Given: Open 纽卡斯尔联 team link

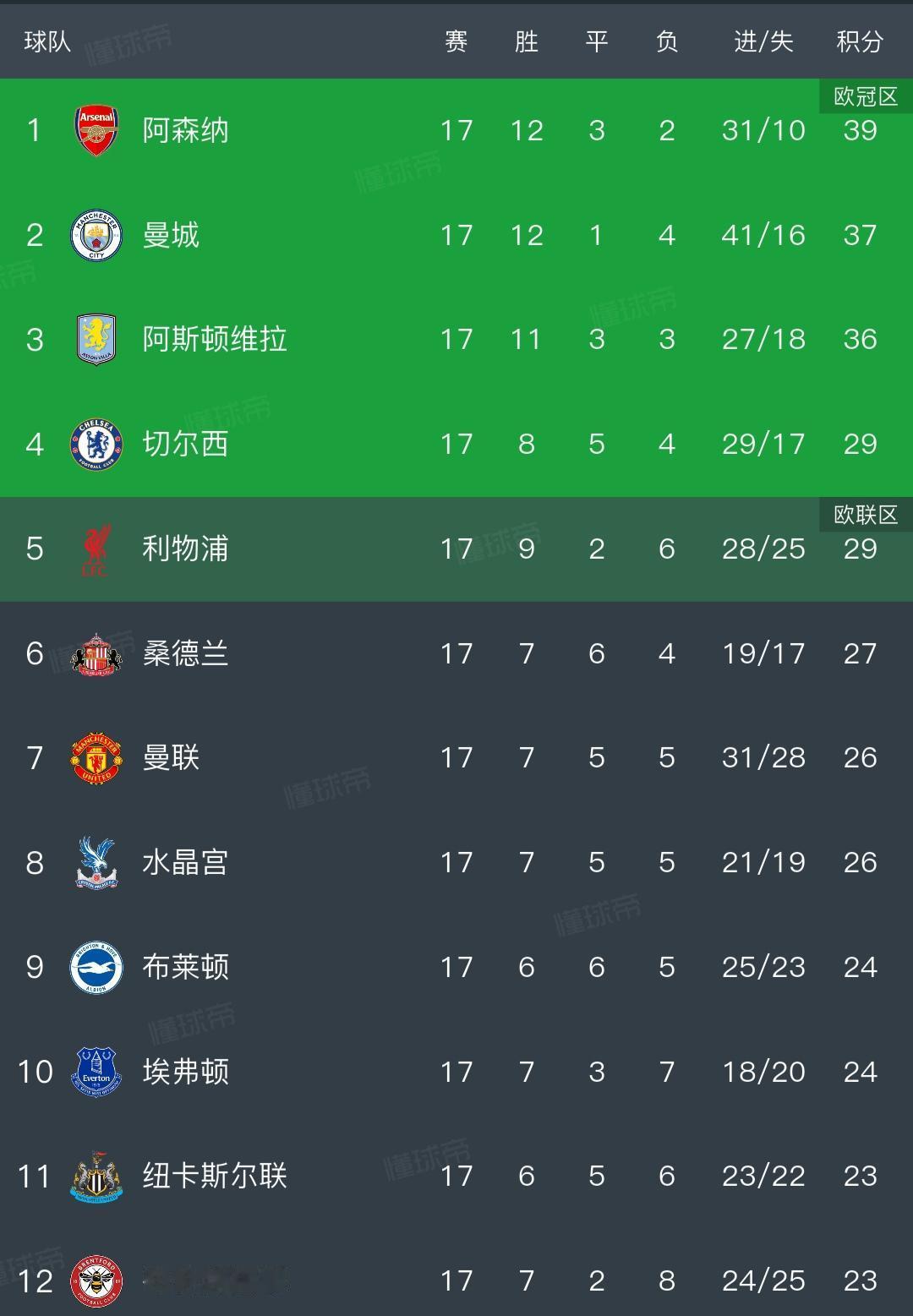Looking at the screenshot, I should (x=215, y=1176).
